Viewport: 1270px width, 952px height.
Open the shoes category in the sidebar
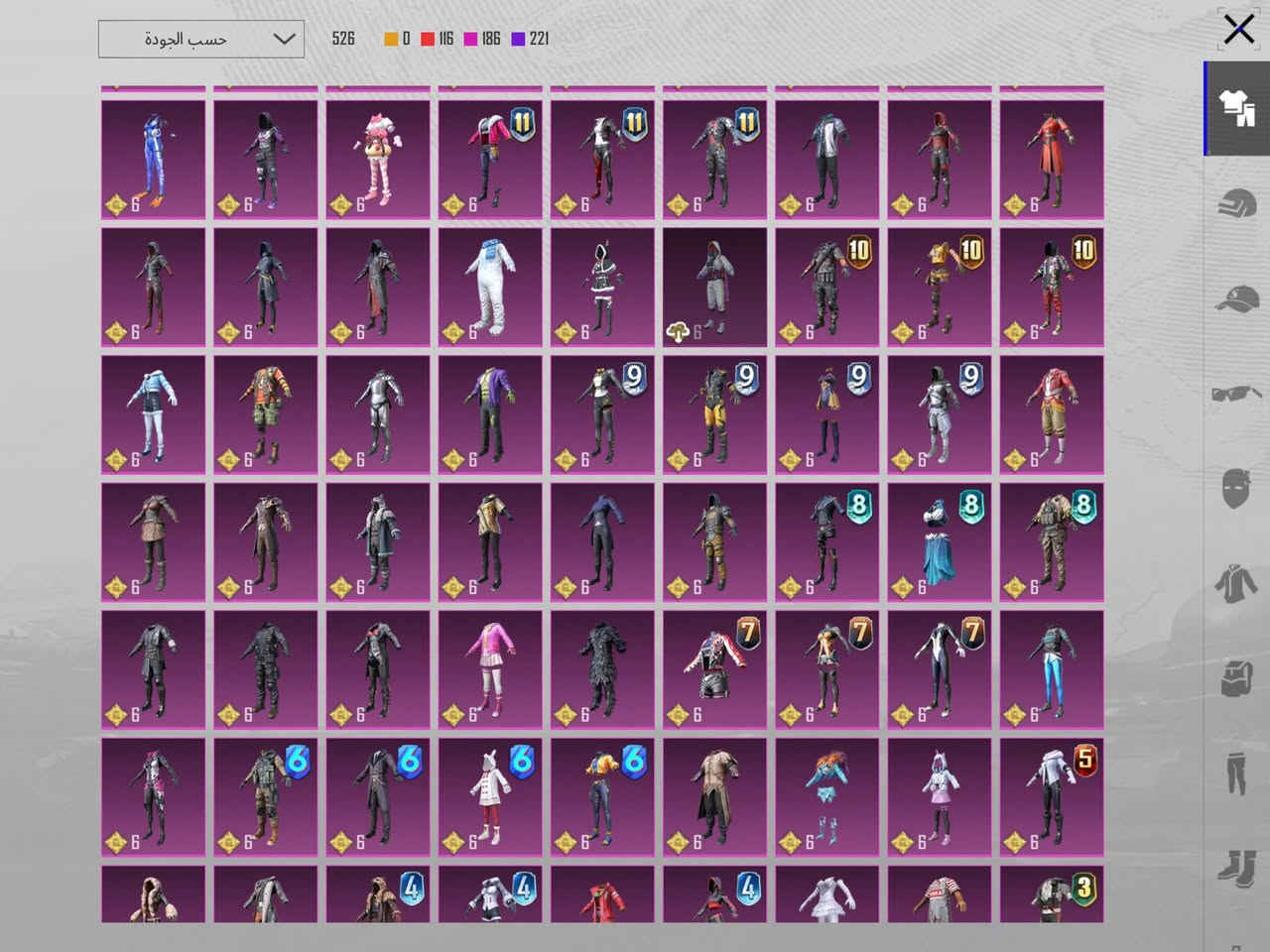(x=1236, y=868)
